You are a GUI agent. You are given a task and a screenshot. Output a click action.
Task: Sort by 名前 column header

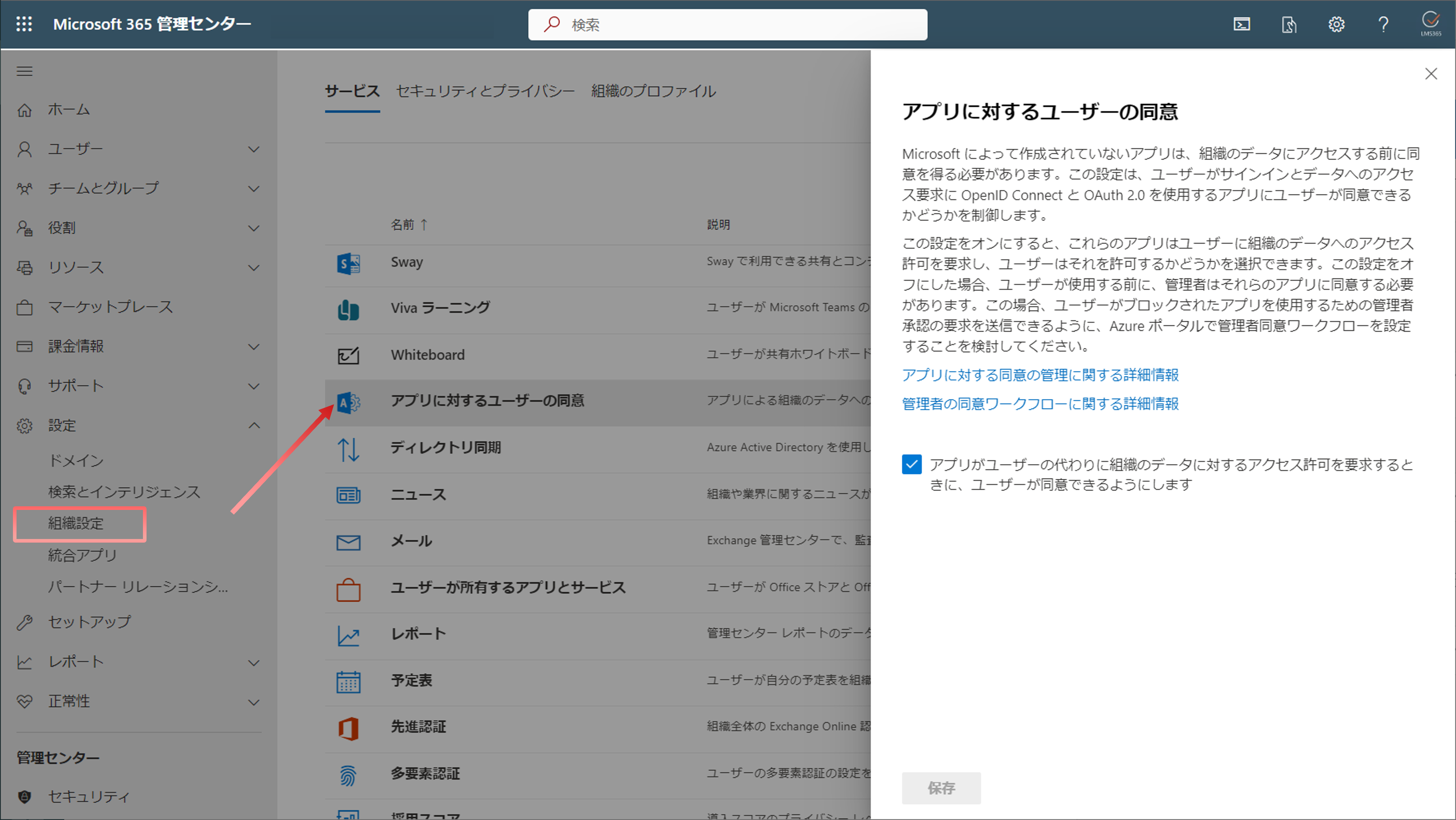409,225
